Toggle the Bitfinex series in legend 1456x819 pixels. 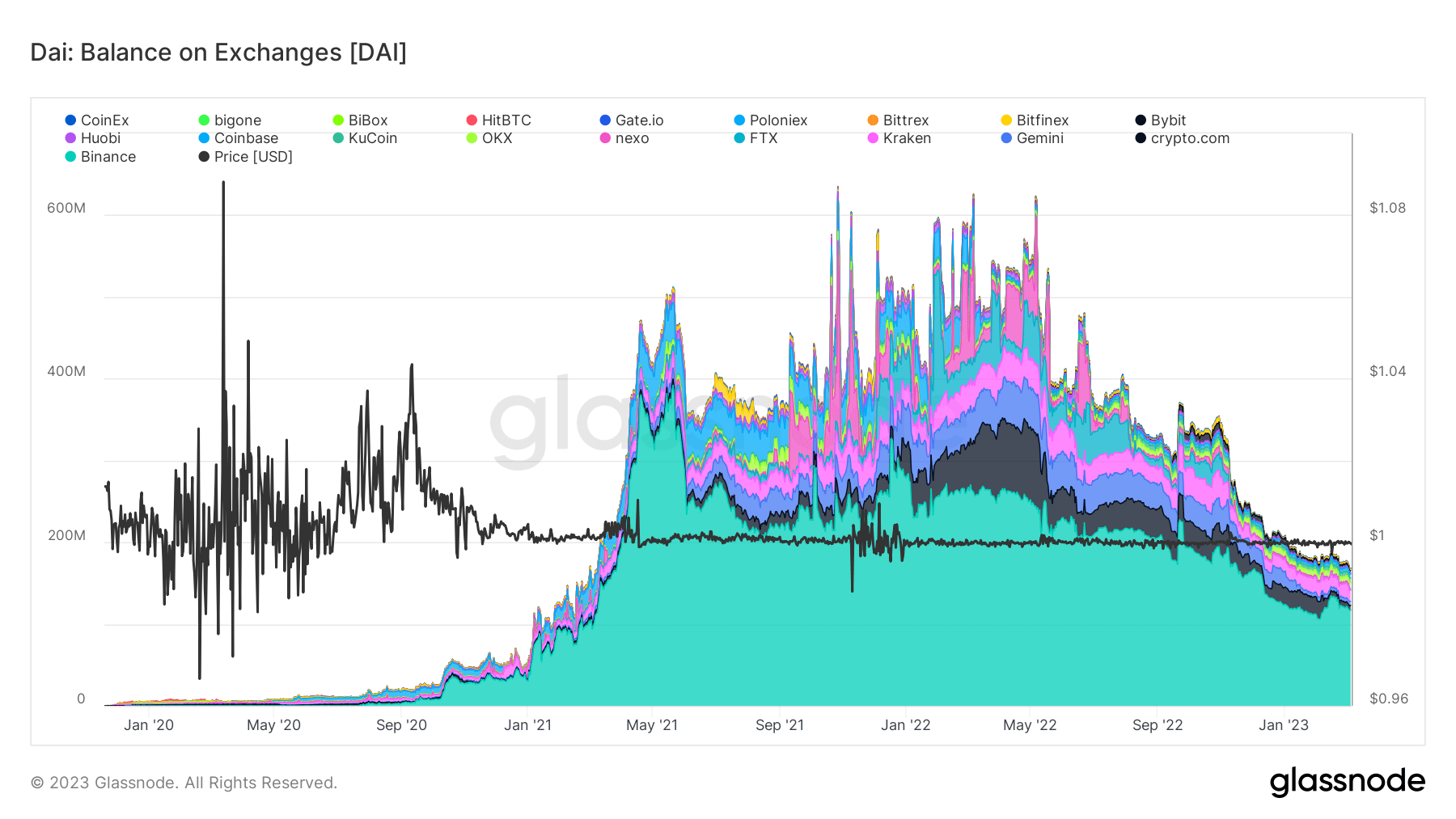tap(1035, 120)
